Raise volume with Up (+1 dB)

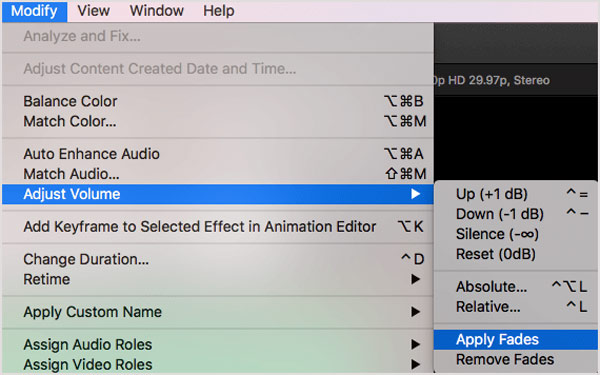pos(515,194)
